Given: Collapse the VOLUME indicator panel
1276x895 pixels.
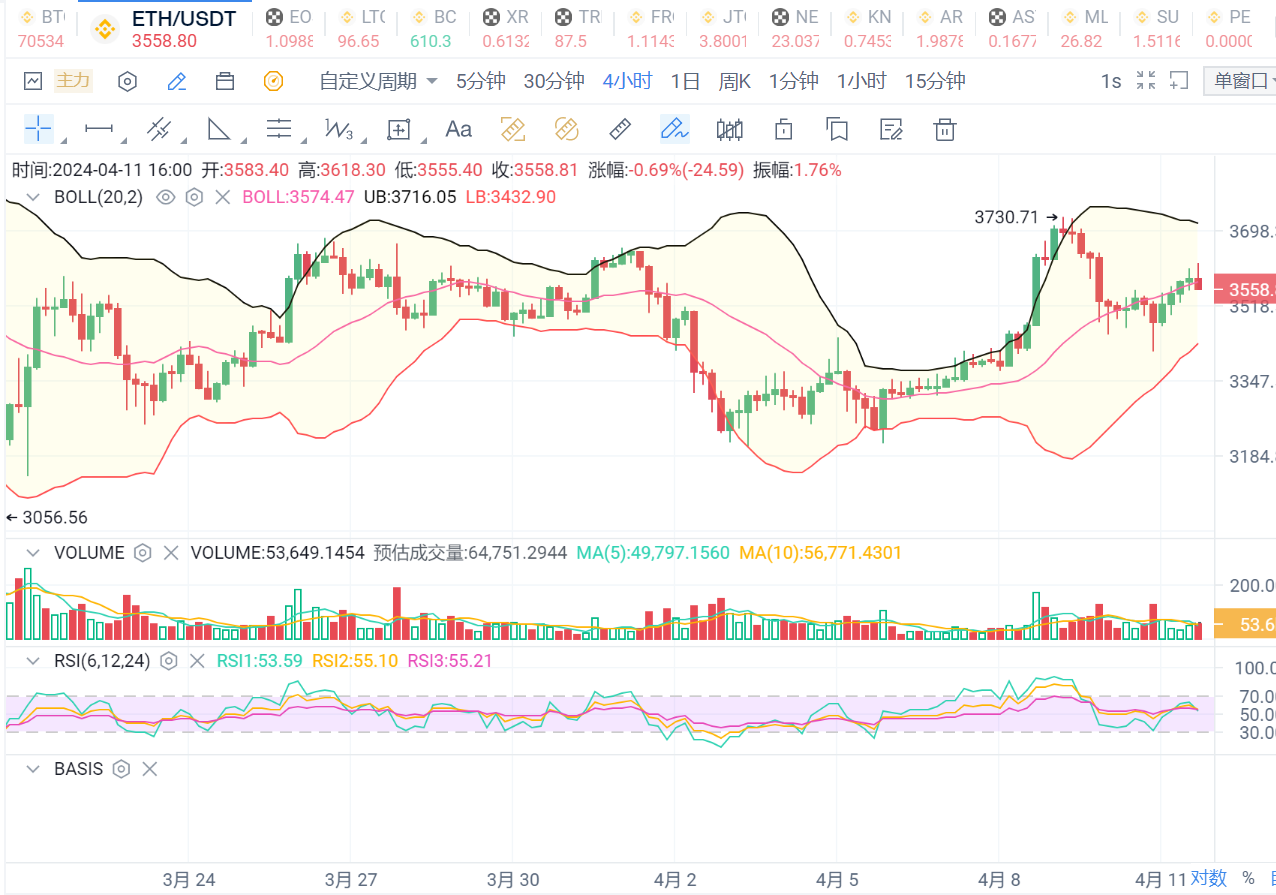Looking at the screenshot, I should tap(33, 553).
